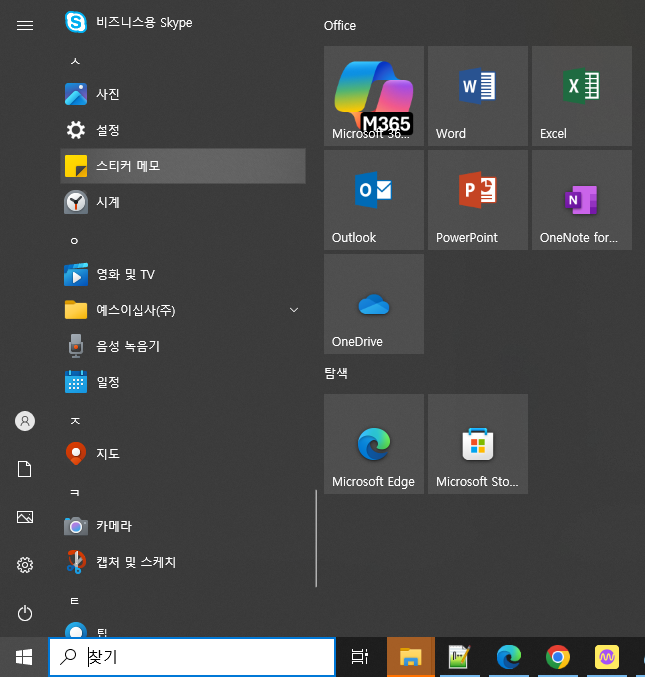The image size is (645, 677).
Task: Open 비즈니스용 Skype from the app list
Action: pyautogui.click(x=183, y=22)
